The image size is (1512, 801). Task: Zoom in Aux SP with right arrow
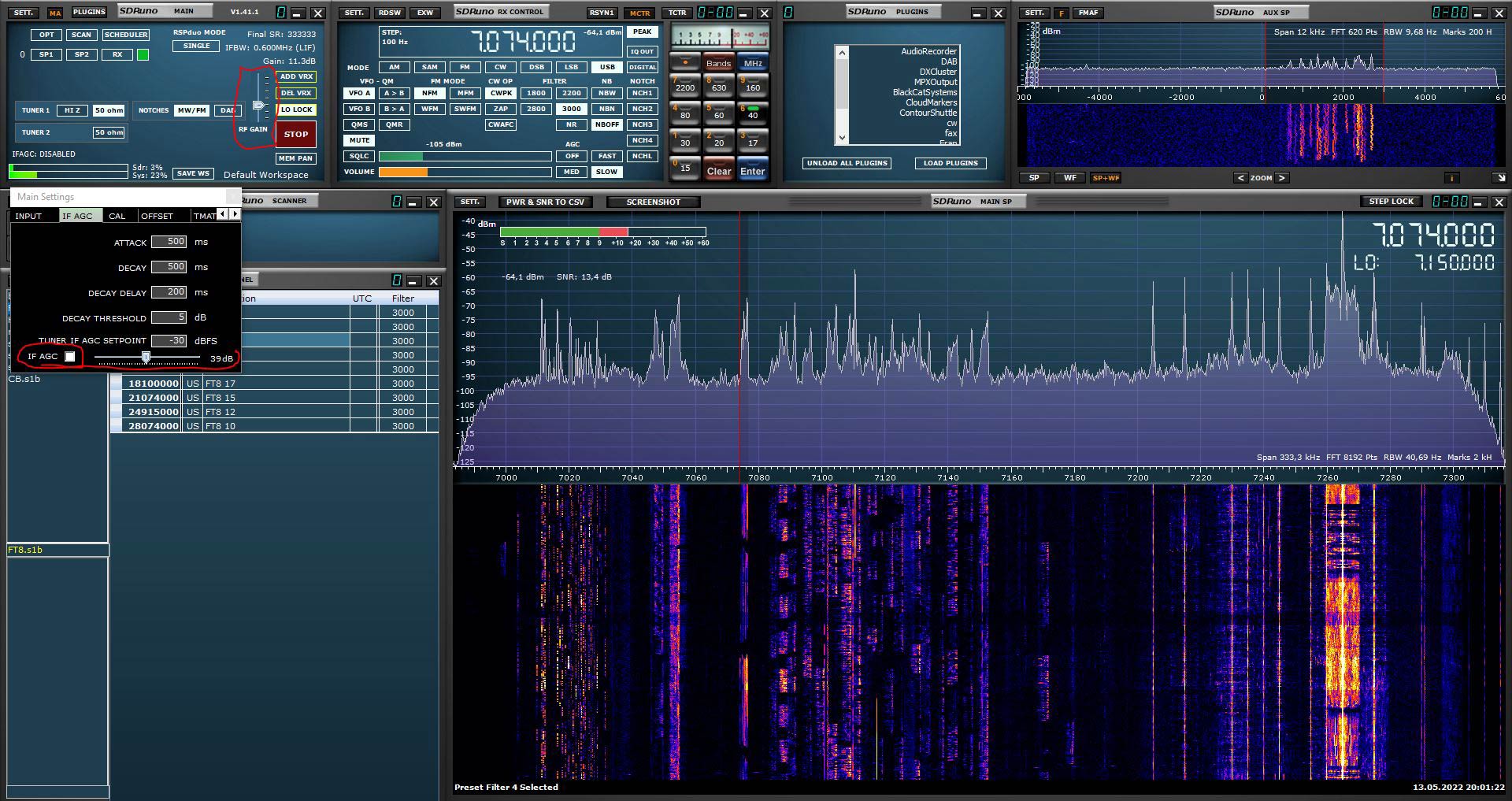[1281, 178]
